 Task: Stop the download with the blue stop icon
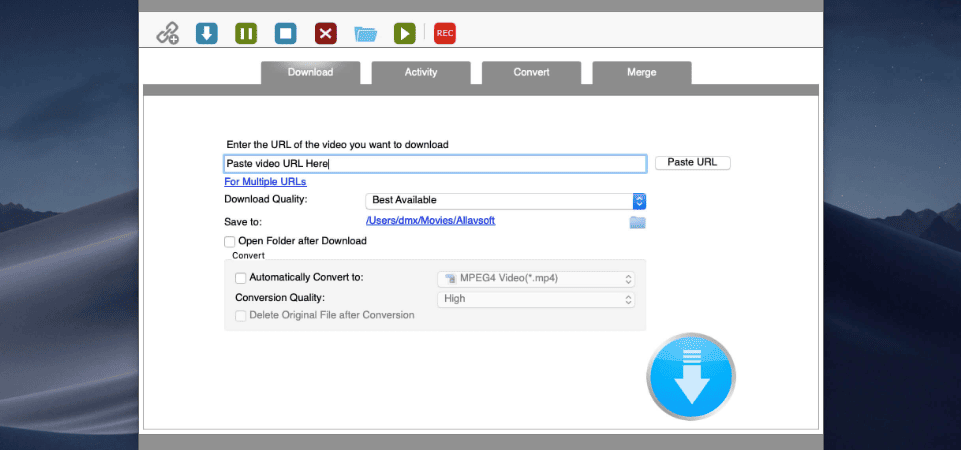[x=286, y=33]
